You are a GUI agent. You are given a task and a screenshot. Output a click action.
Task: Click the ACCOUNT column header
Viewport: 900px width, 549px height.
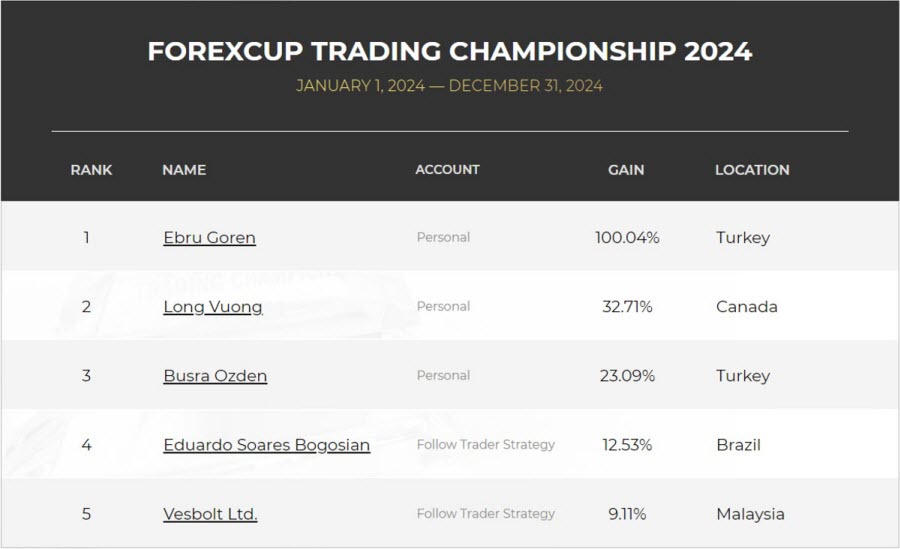coord(447,170)
